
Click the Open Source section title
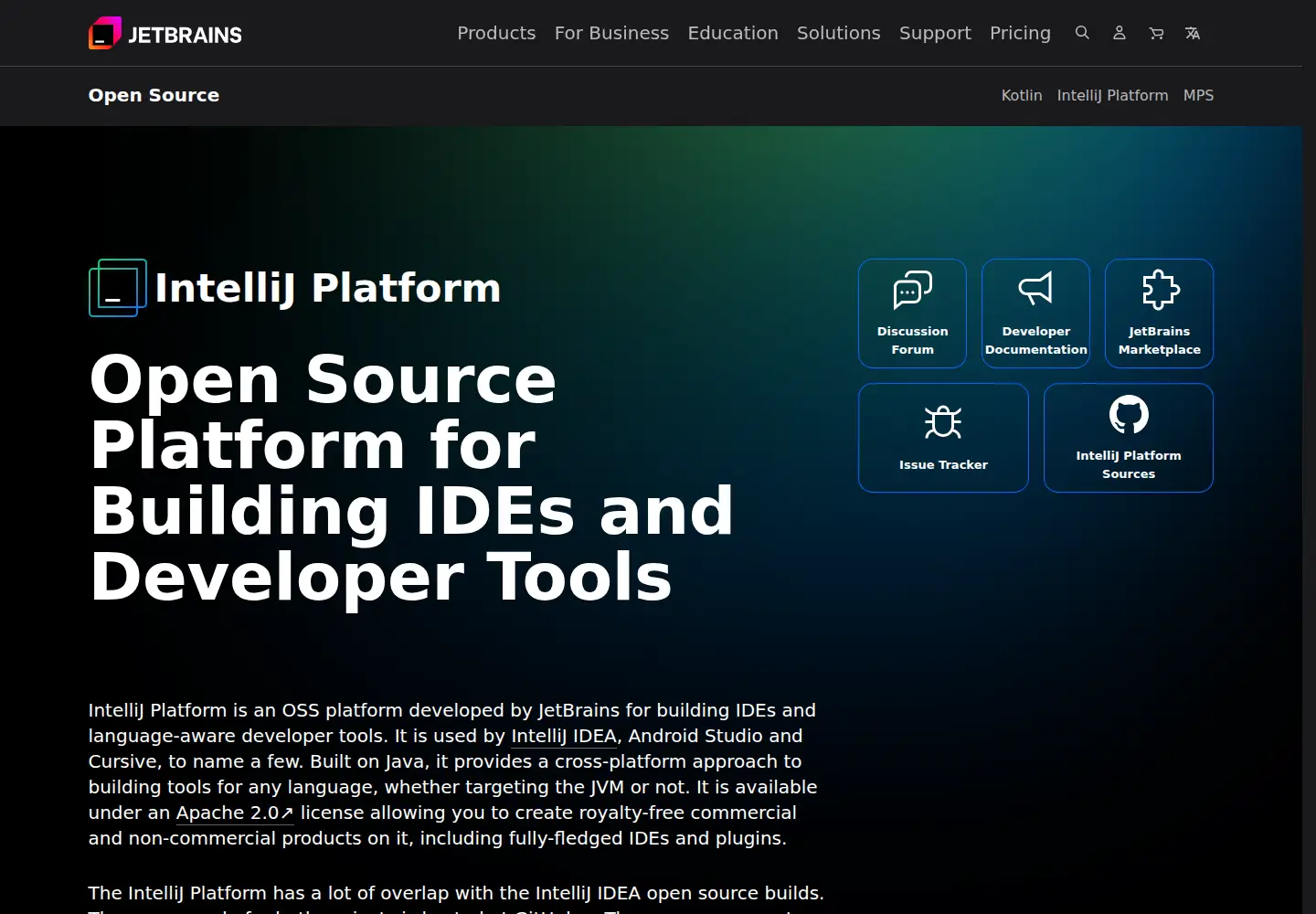[x=154, y=95]
